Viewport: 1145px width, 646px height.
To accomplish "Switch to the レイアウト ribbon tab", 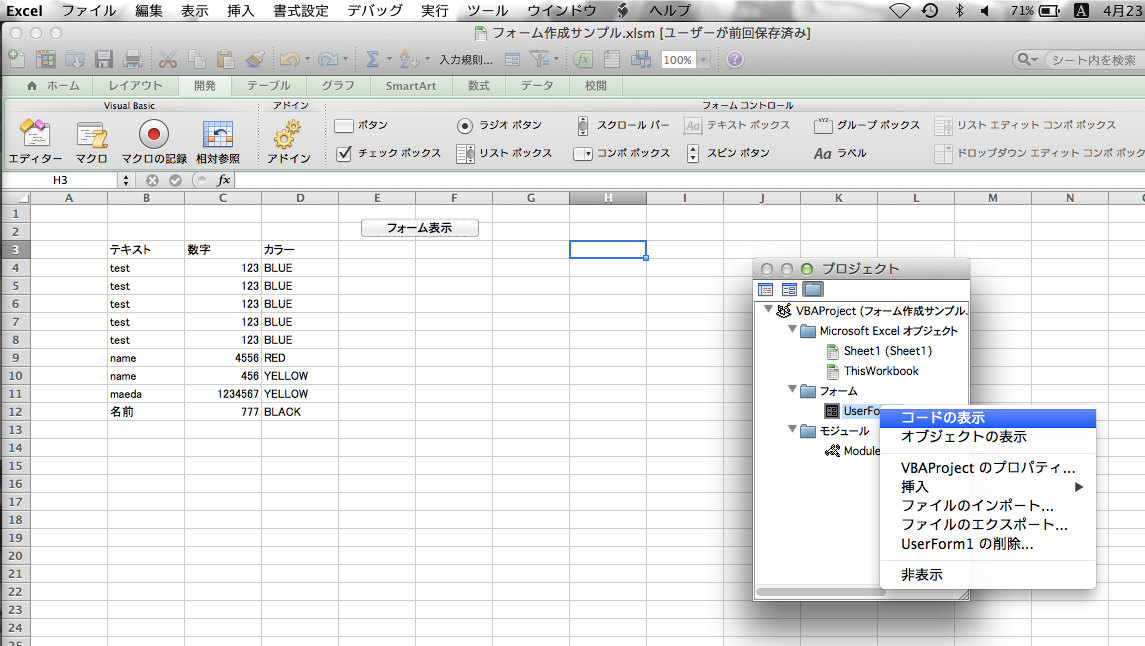I will [135, 86].
